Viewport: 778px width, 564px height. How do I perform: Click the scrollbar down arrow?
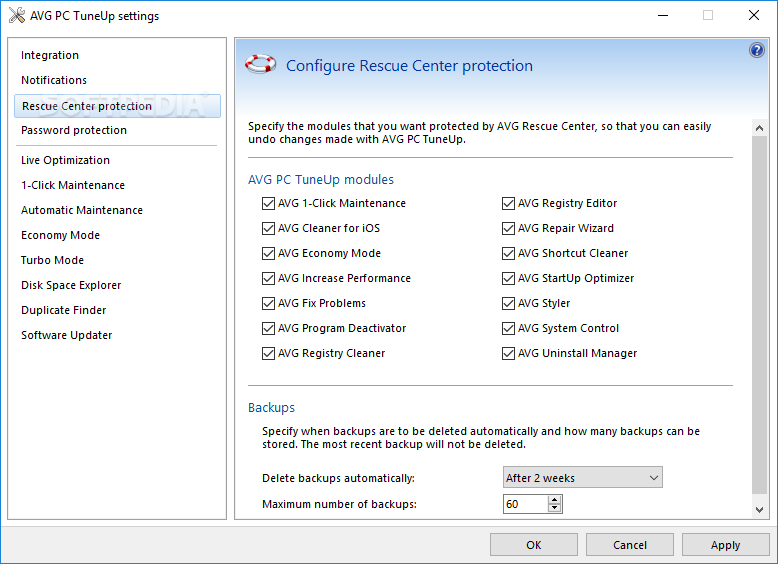click(759, 509)
